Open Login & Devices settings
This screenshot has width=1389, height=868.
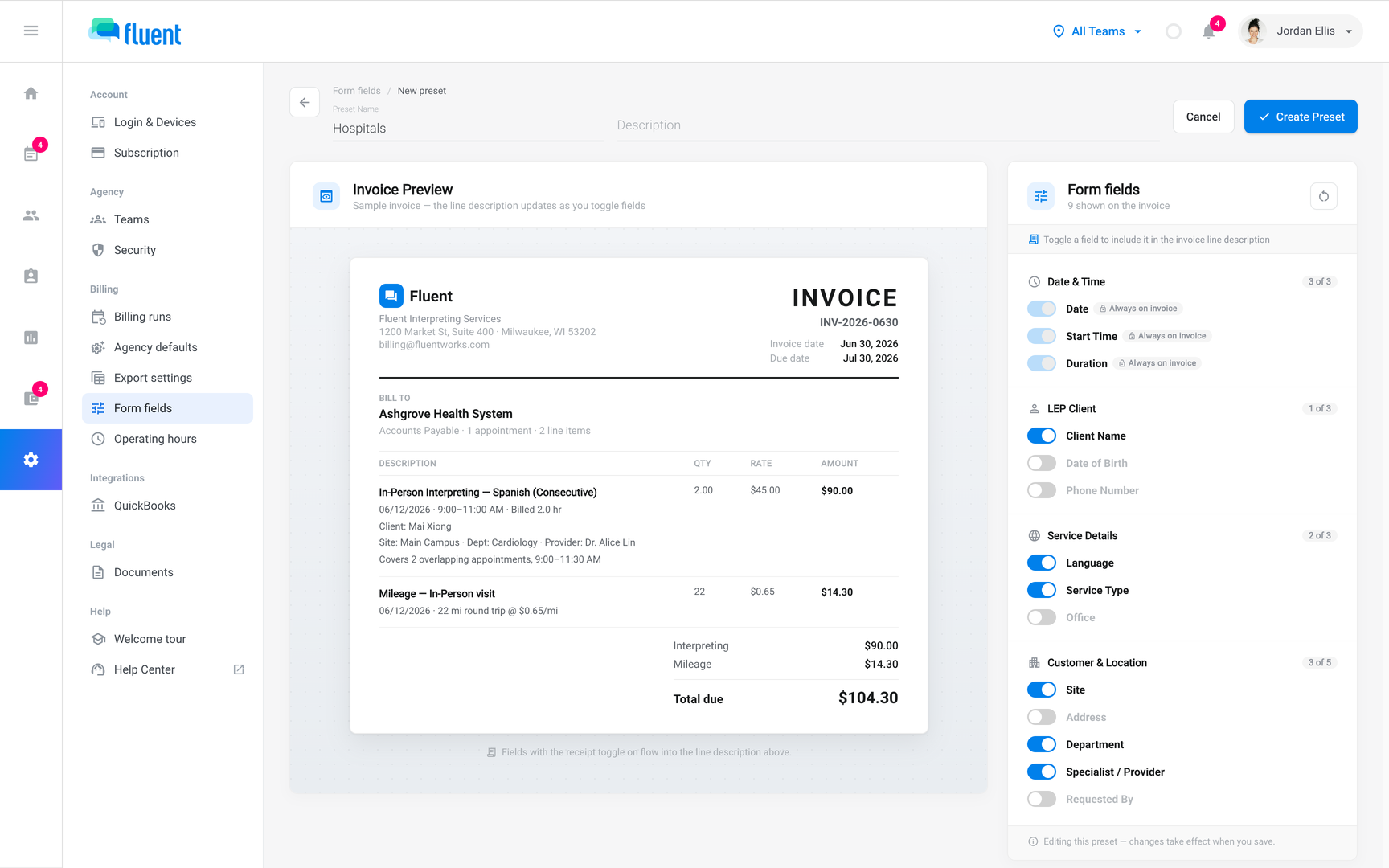point(167,122)
